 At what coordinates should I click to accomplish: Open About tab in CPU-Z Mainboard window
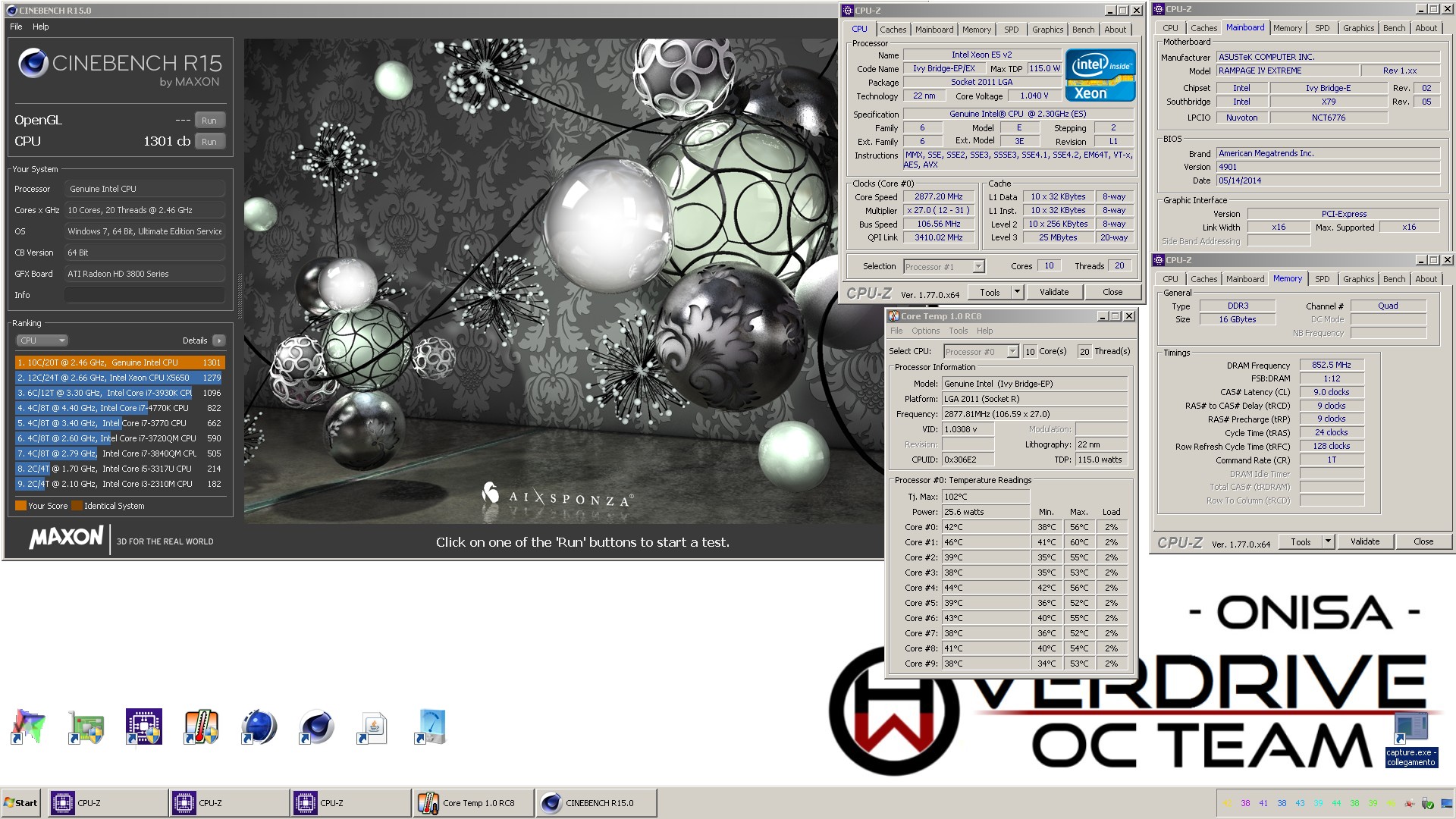1426,28
